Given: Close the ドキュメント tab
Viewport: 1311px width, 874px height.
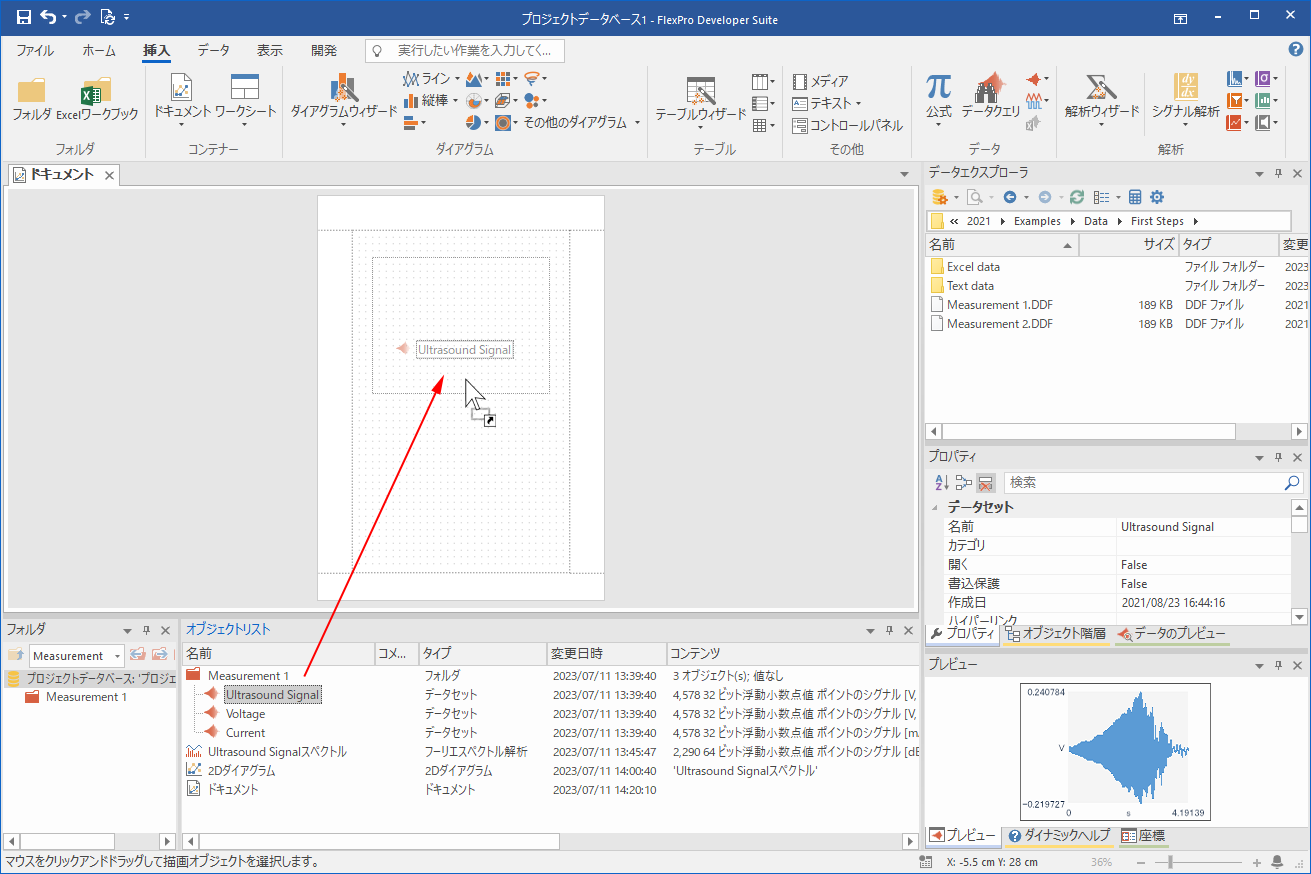Looking at the screenshot, I should pyautogui.click(x=109, y=175).
